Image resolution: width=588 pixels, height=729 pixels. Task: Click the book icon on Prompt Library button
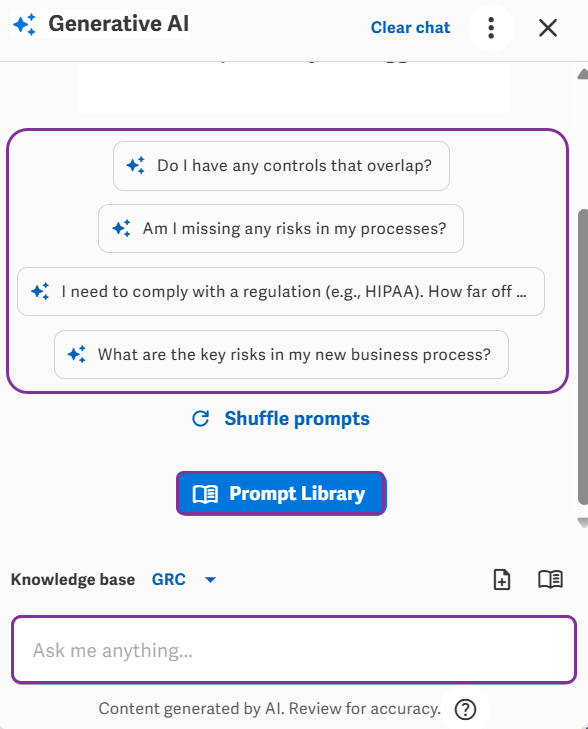pyautogui.click(x=205, y=494)
